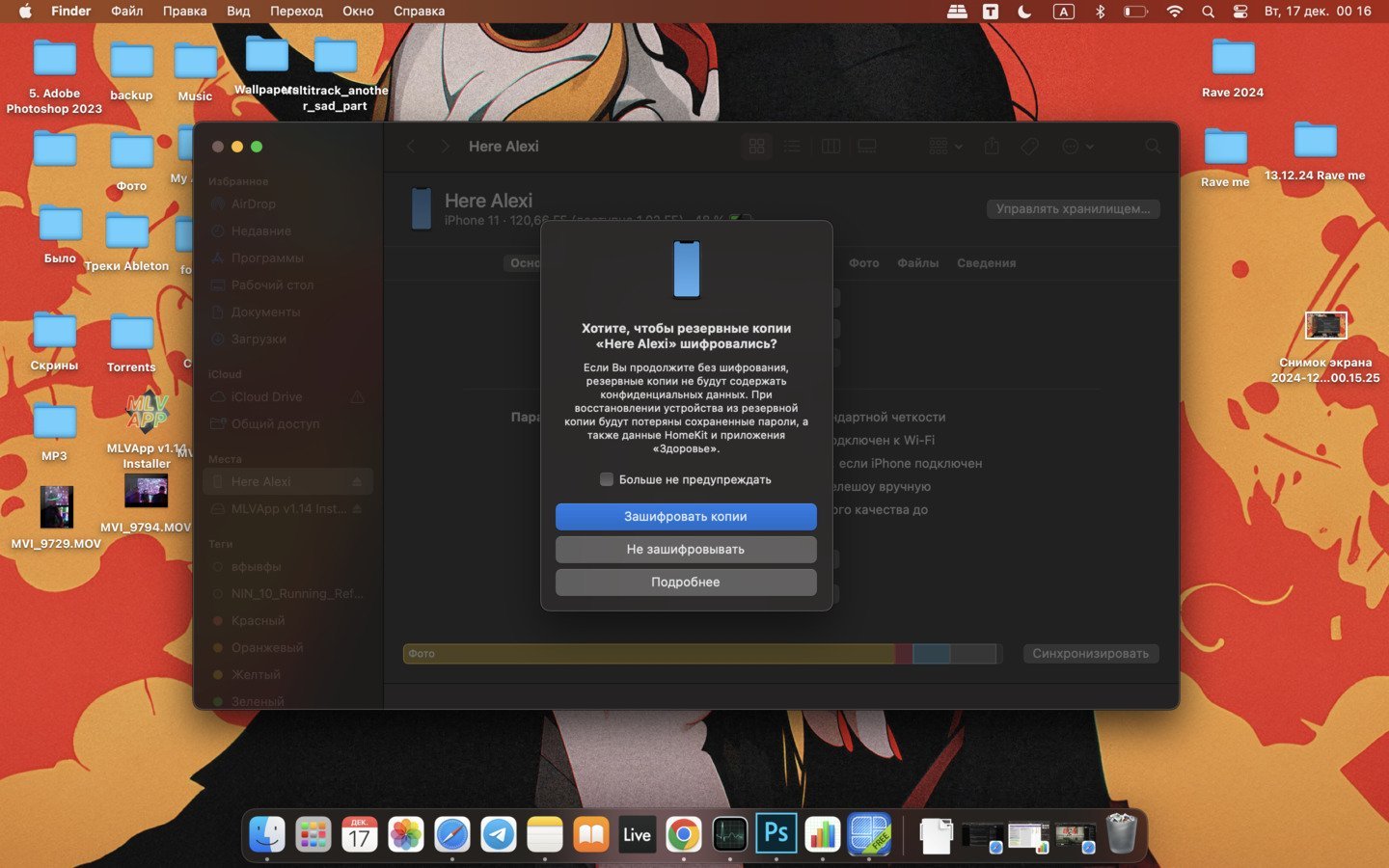The image size is (1389, 868).
Task: Click the Finder tags toolbar icon
Action: pos(1029,147)
